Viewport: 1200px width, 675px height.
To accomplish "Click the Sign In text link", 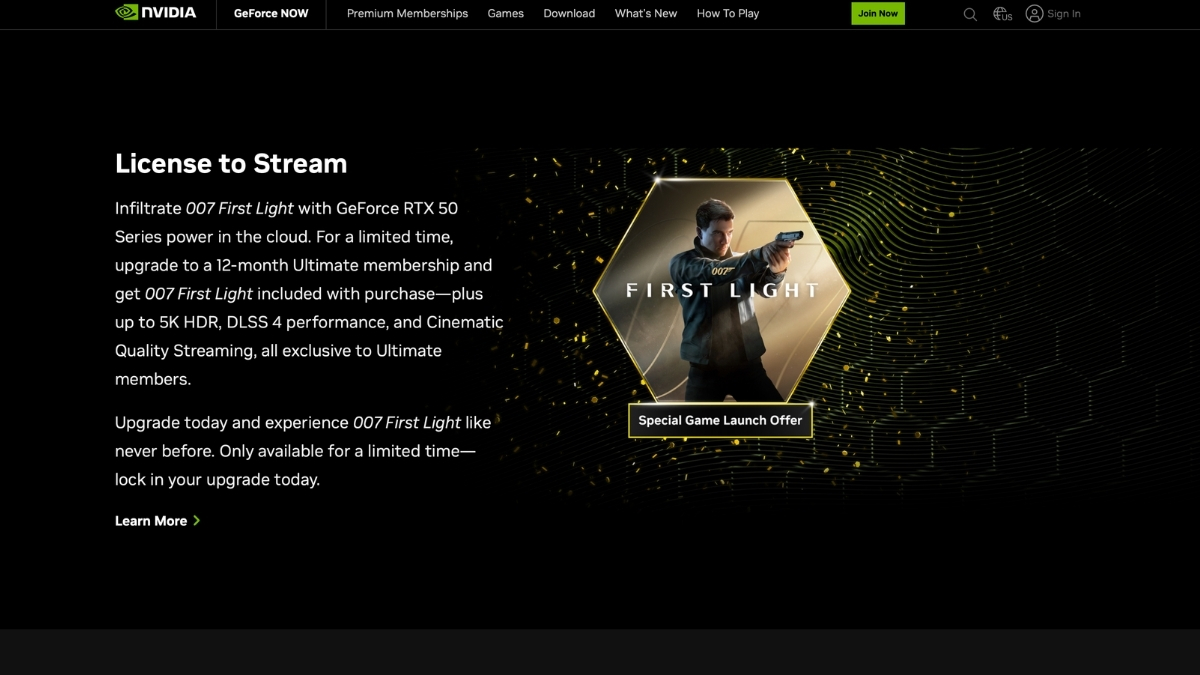I will pos(1064,14).
